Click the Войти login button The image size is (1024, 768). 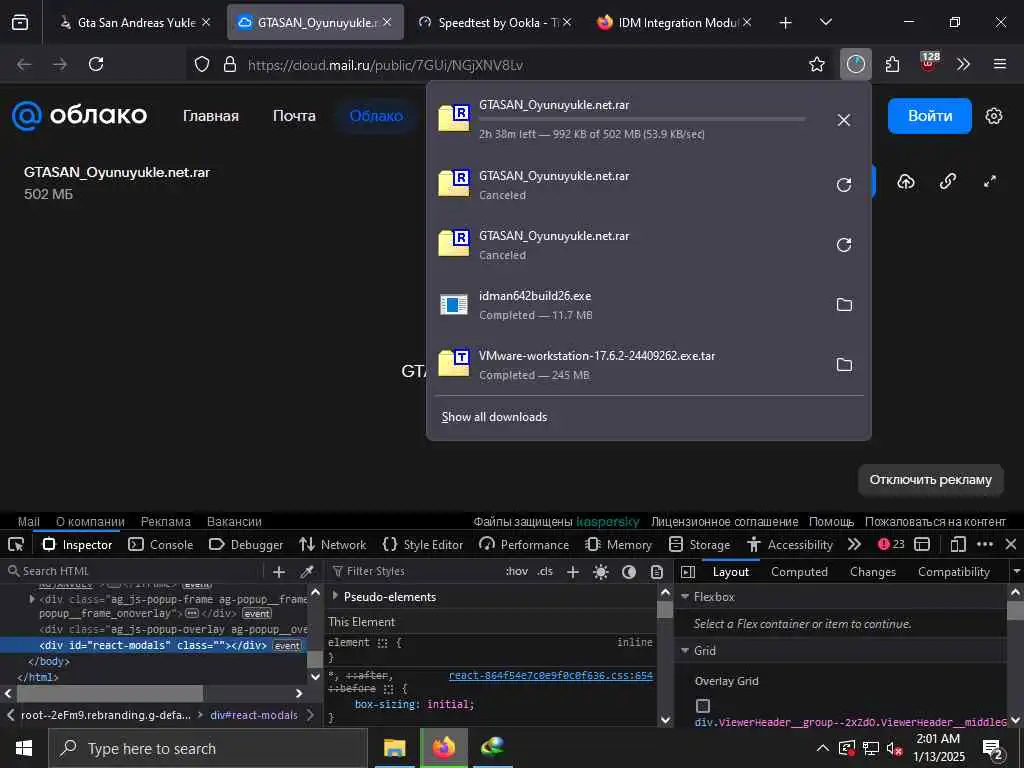click(929, 116)
